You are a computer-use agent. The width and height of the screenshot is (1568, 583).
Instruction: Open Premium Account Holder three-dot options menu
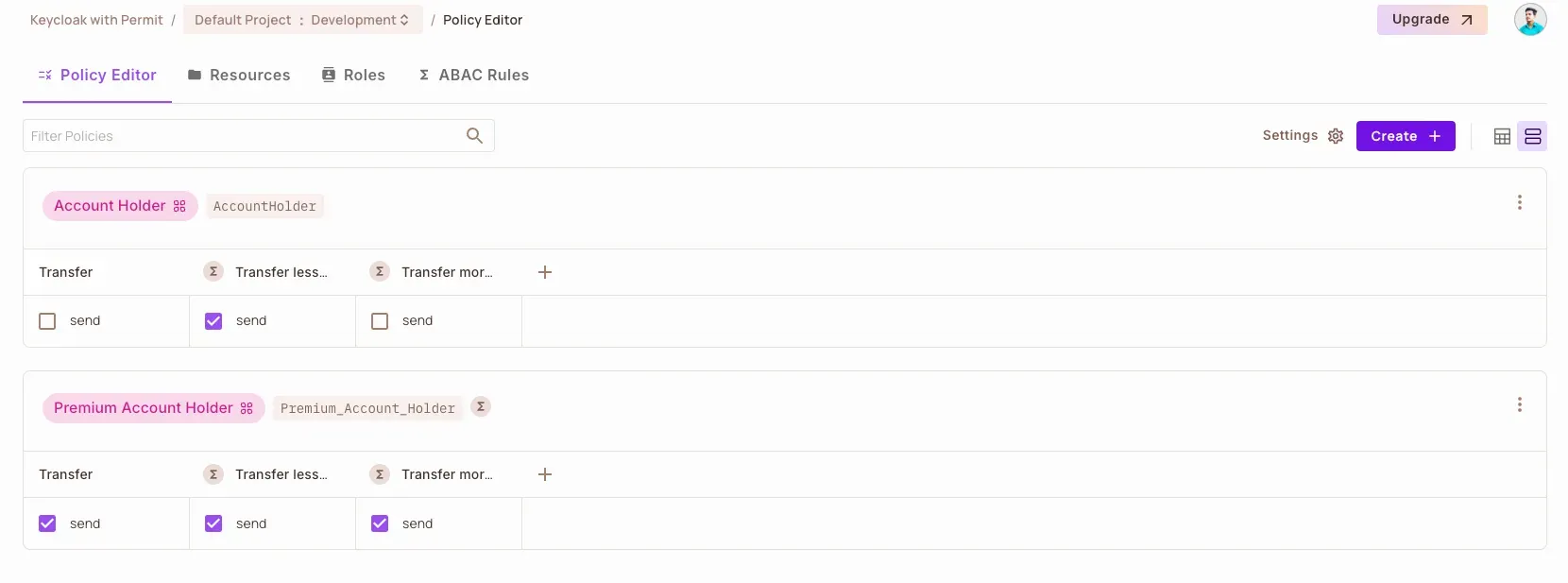[x=1519, y=404]
